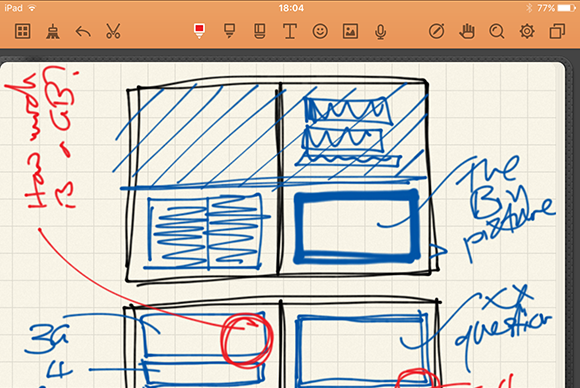This screenshot has width=580, height=388.
Task: Insert an image from photos
Action: [350, 31]
